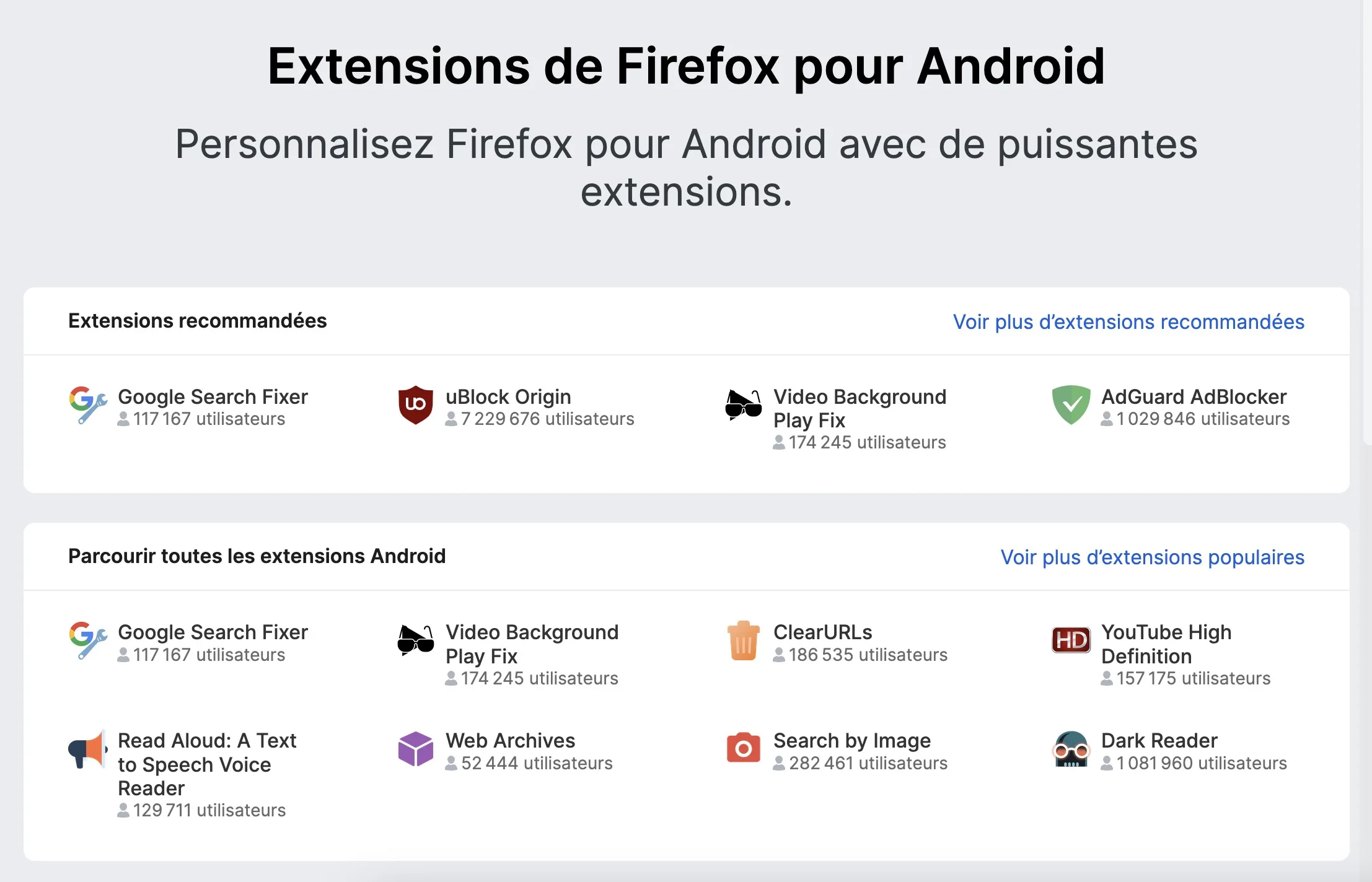Screen dimensions: 1372x882
Task: Select the ClearURLs extension title
Action: (822, 632)
